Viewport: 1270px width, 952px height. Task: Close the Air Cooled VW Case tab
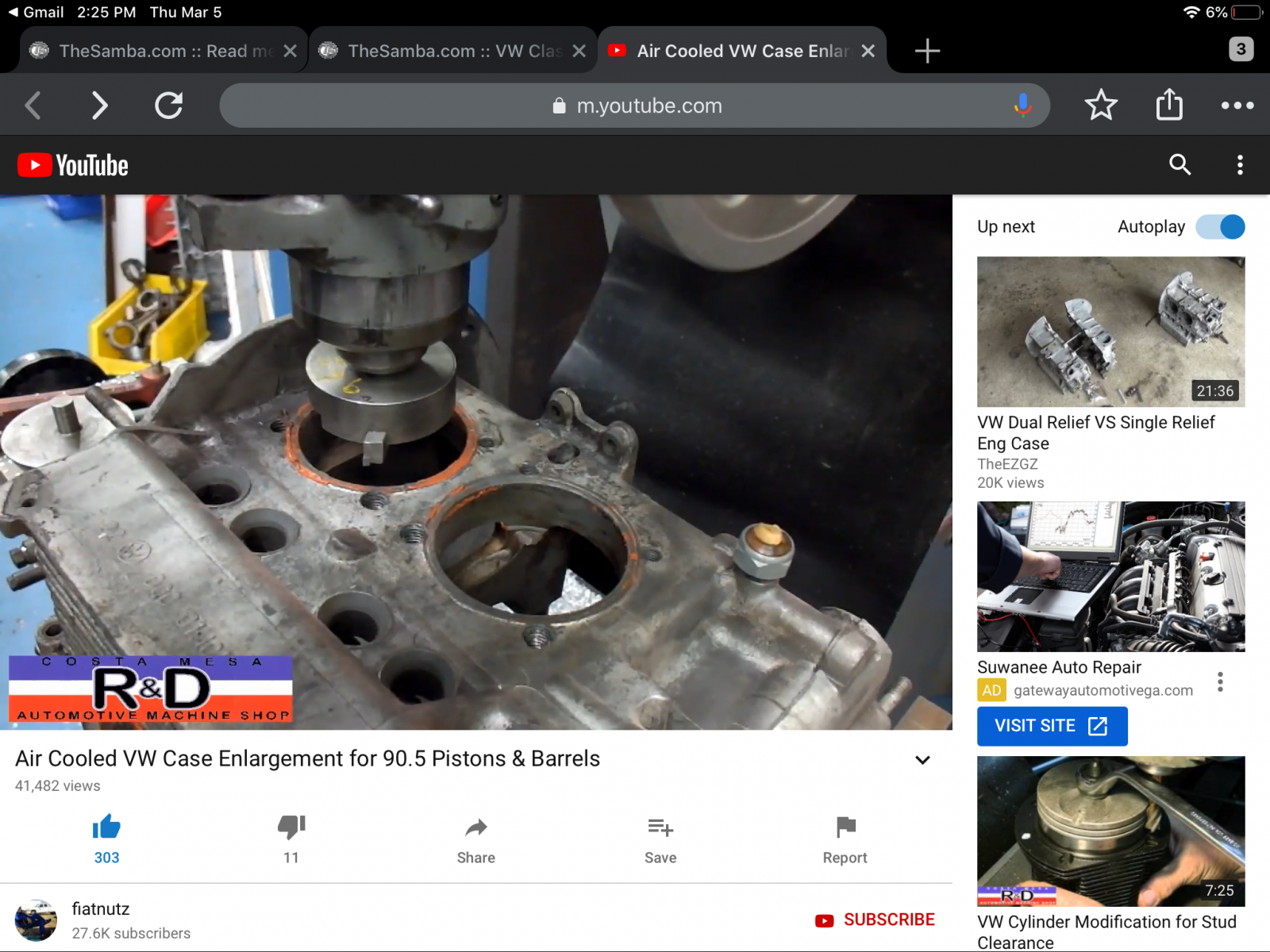coord(868,51)
